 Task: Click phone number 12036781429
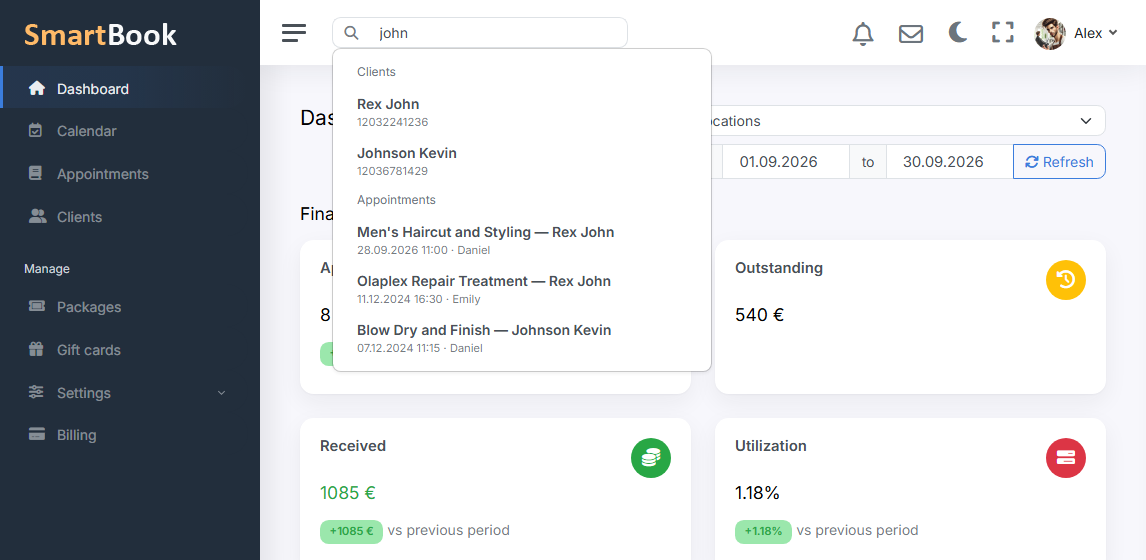click(392, 171)
